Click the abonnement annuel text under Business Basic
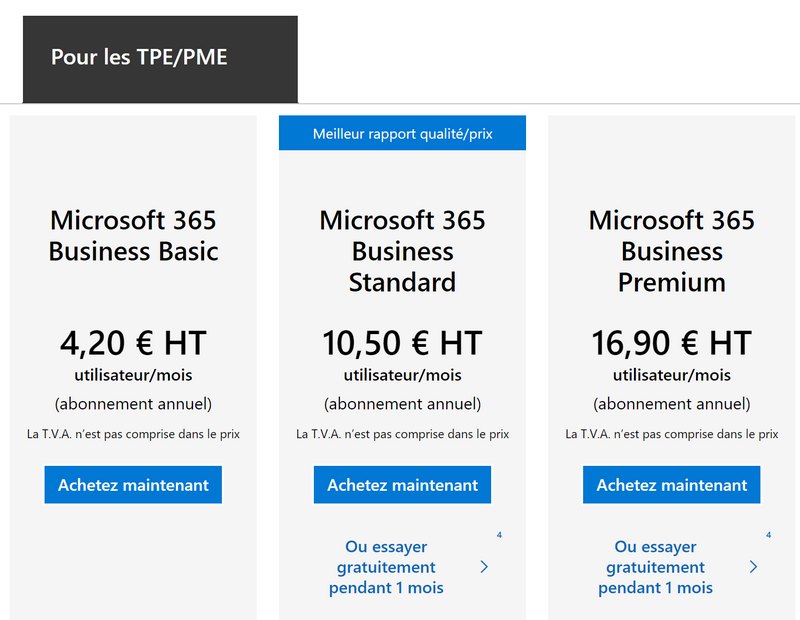The width and height of the screenshot is (800, 620). [x=132, y=404]
